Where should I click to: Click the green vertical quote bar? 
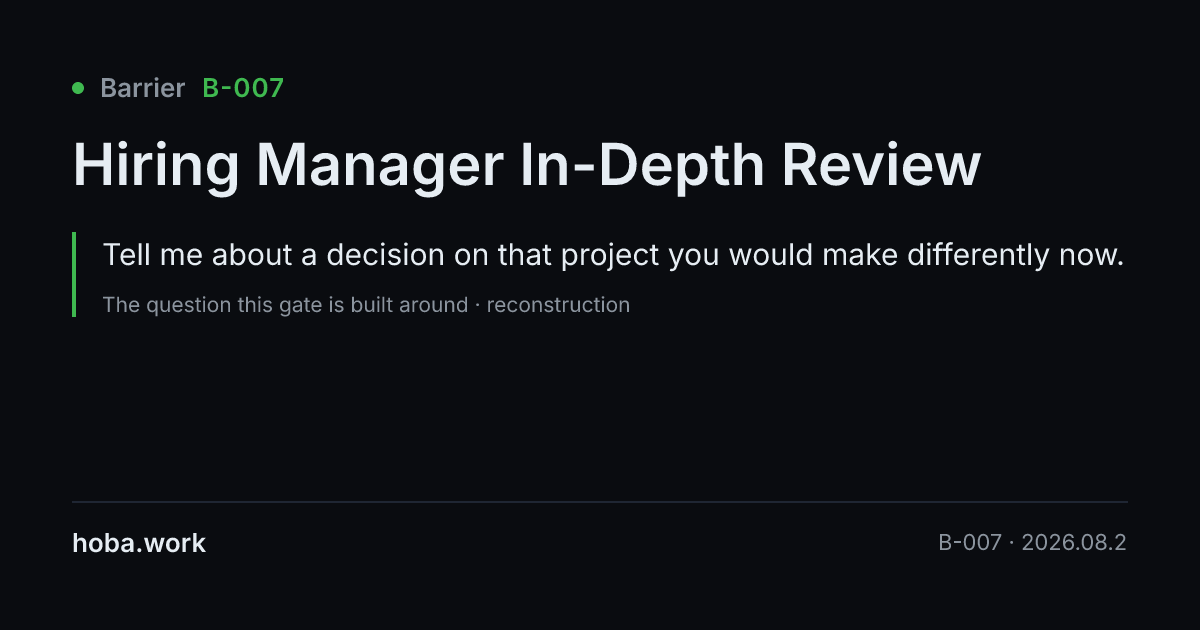pos(74,274)
